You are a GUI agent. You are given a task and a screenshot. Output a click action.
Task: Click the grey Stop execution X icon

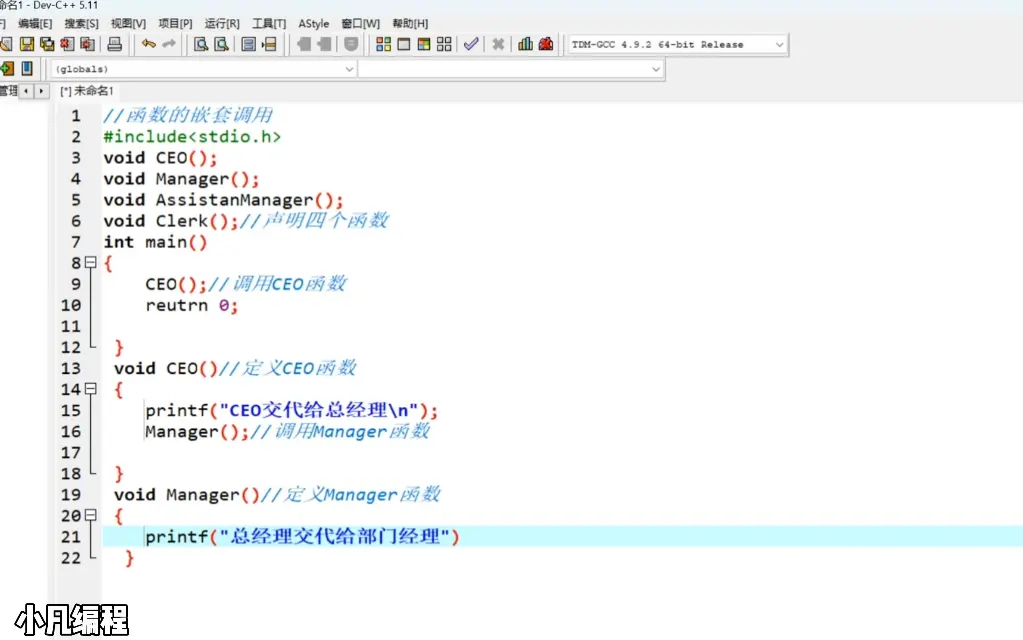tap(498, 44)
